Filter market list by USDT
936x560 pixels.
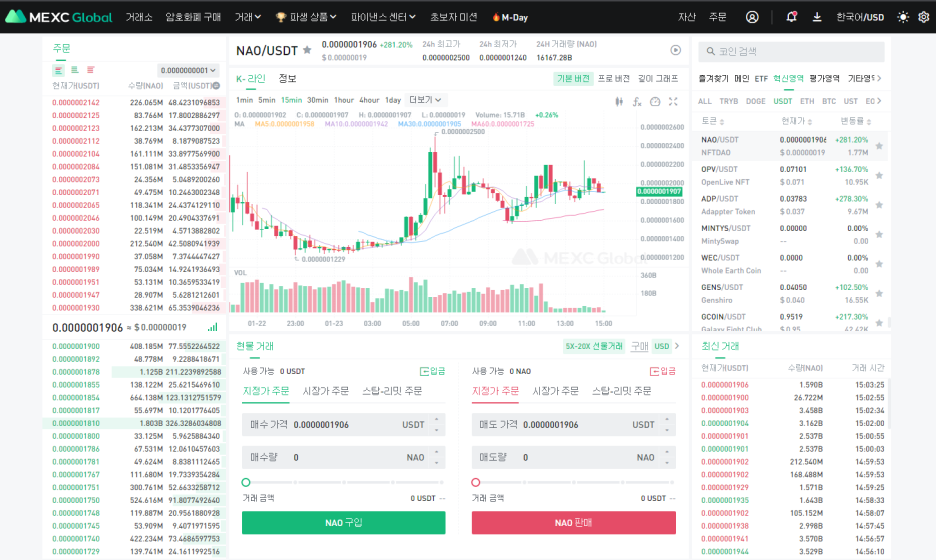[783, 101]
